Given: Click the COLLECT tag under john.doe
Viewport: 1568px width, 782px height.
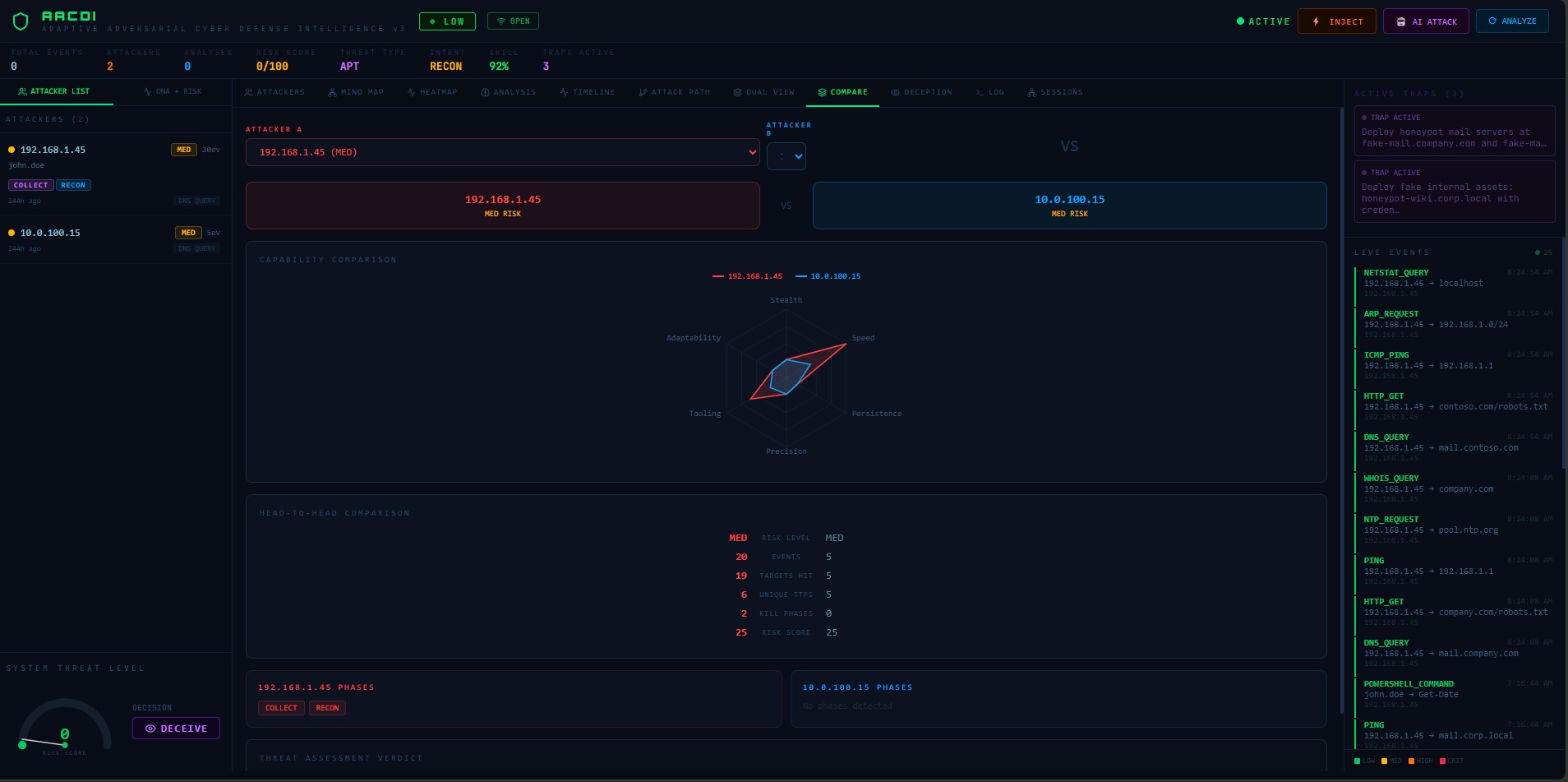Looking at the screenshot, I should pos(31,185).
